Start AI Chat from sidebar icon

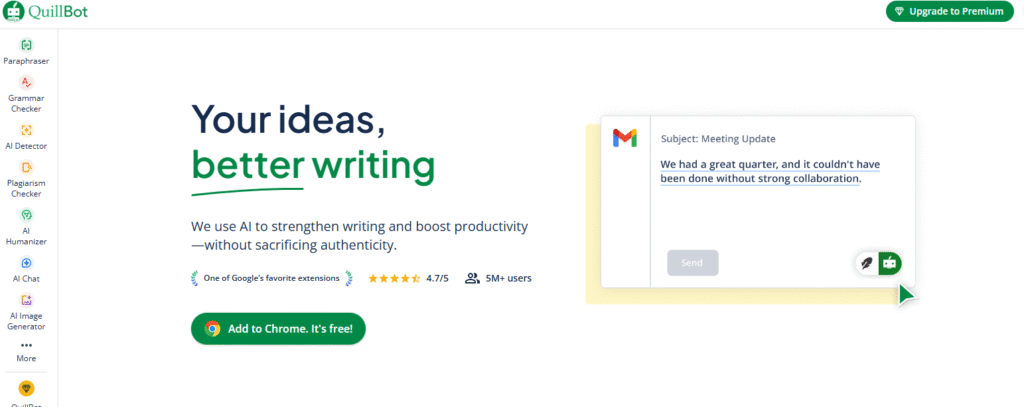(x=26, y=262)
